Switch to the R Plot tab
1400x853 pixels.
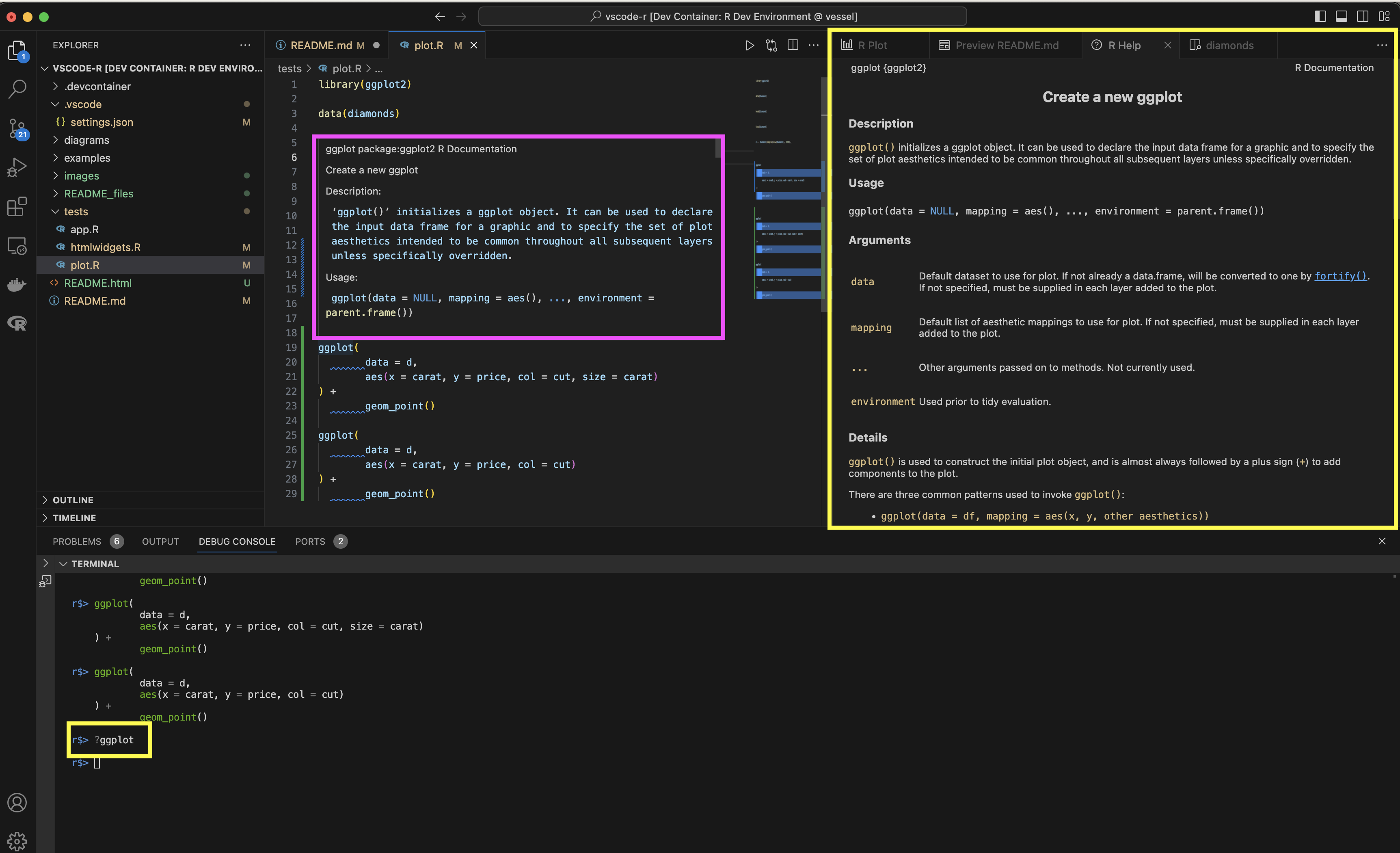pos(872,45)
